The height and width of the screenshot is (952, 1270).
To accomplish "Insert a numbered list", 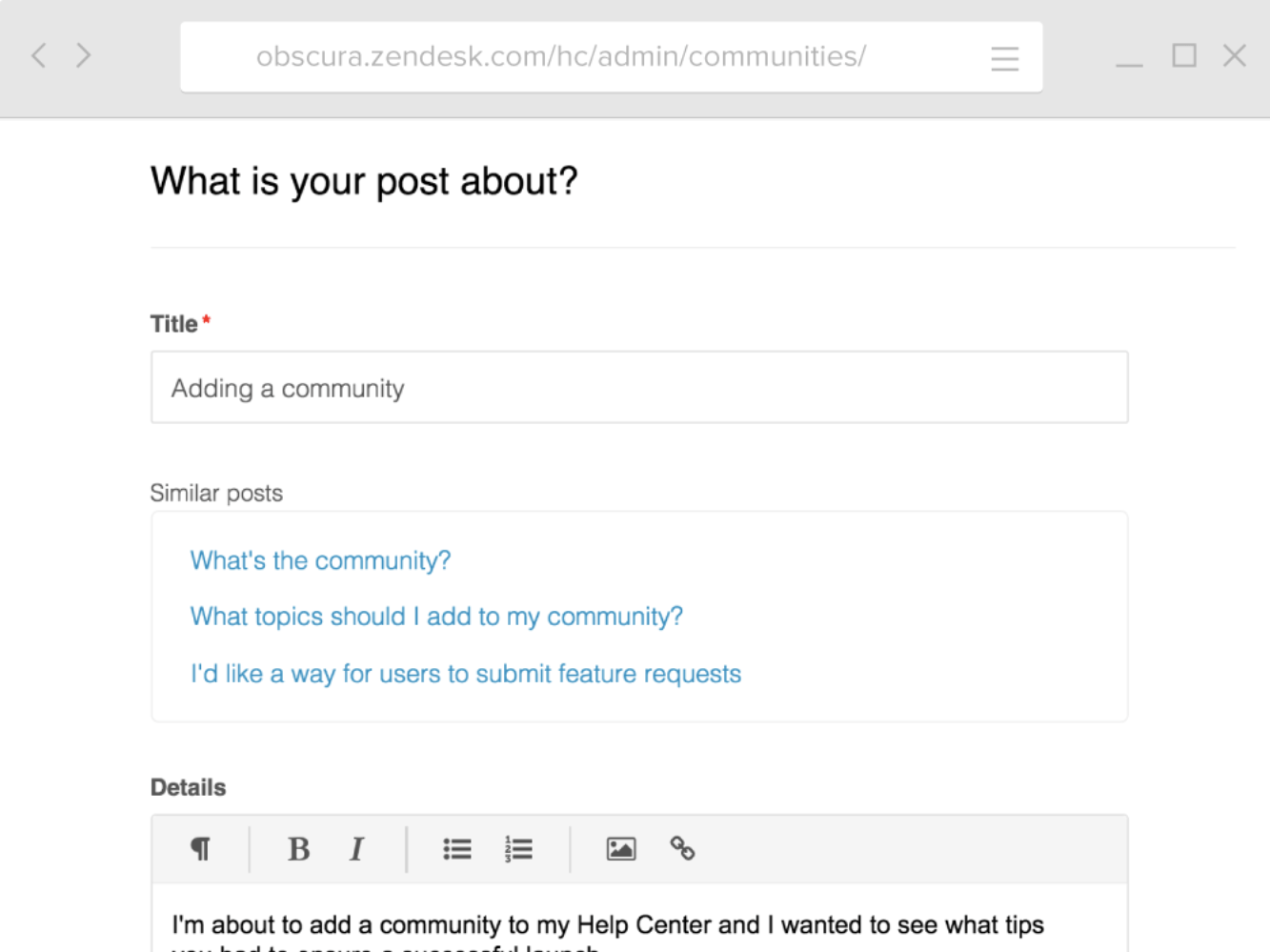I will coord(517,848).
